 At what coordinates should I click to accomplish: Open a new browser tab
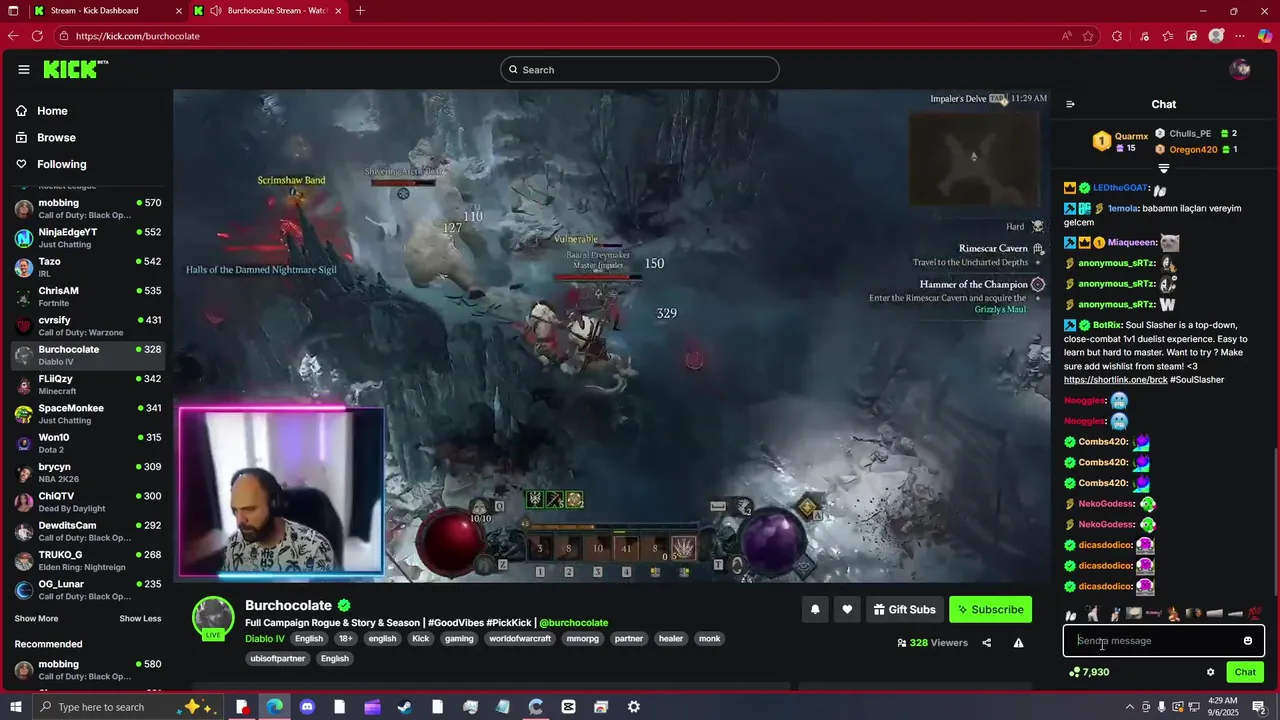[x=360, y=11]
